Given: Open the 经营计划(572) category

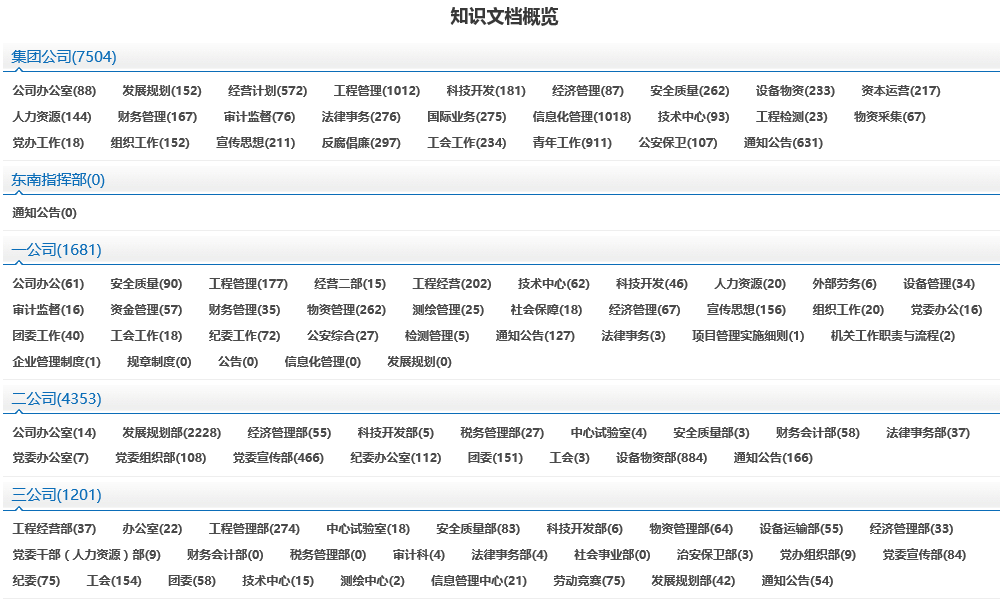Looking at the screenshot, I should point(267,91).
